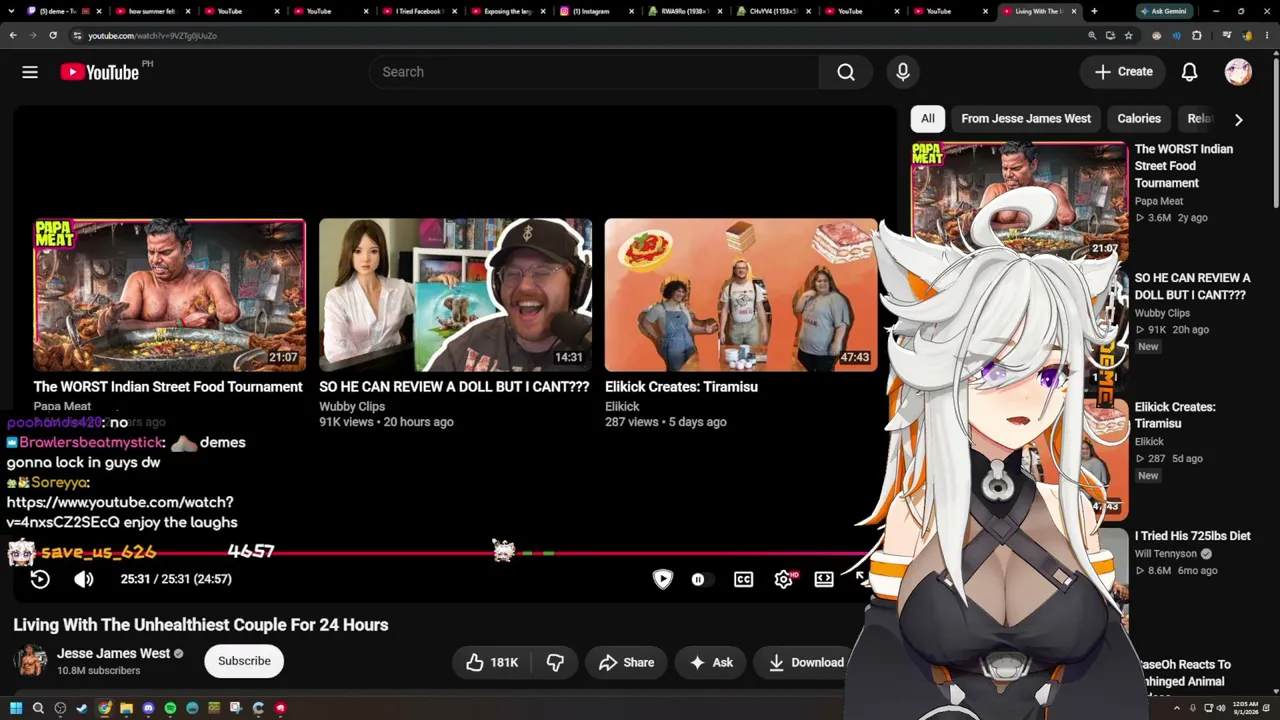Image resolution: width=1280 pixels, height=720 pixels.
Task: Click the zoom magnifier in the address bar
Action: (x=1092, y=35)
